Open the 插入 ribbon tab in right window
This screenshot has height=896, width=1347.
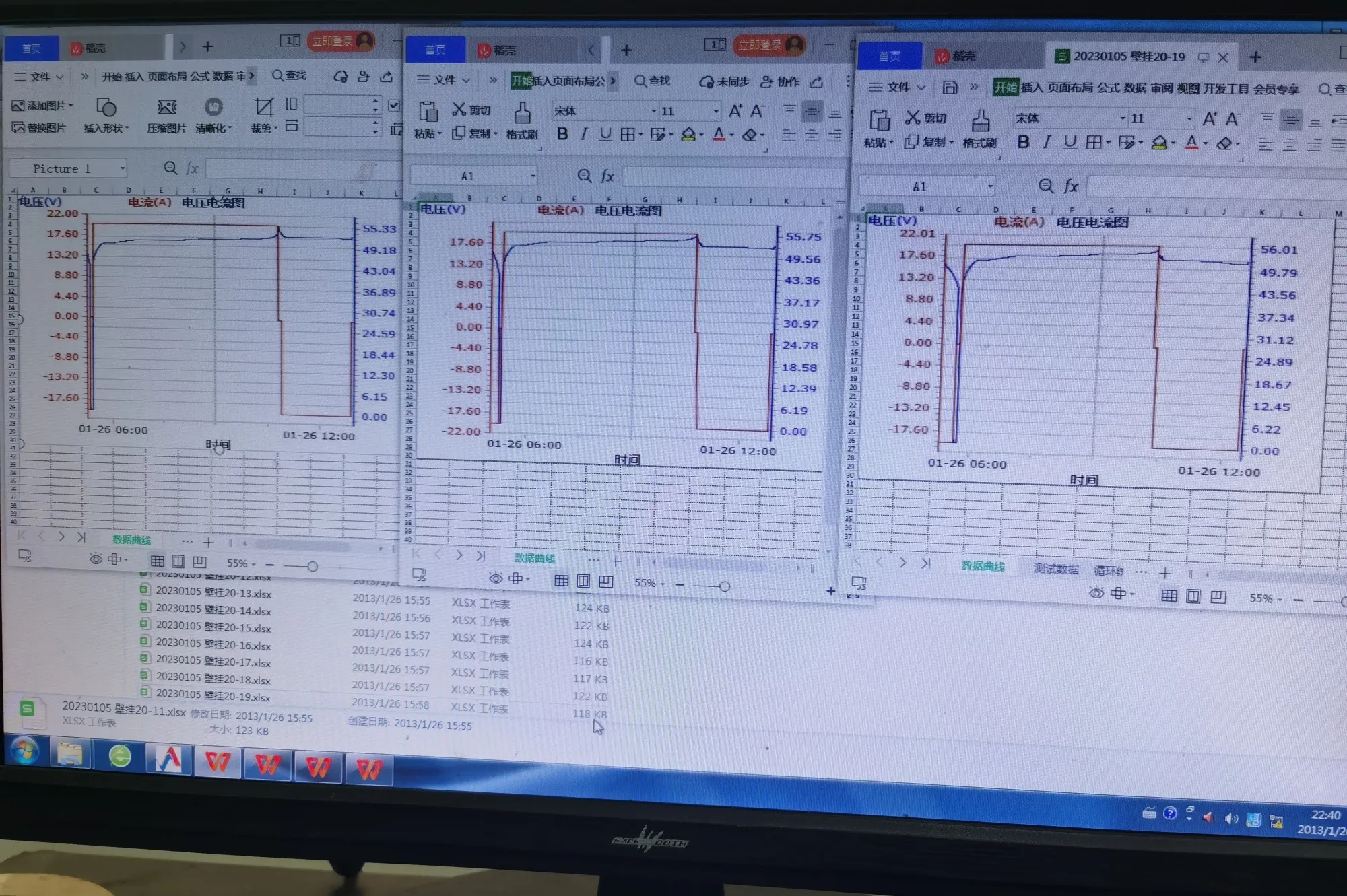[x=1032, y=88]
